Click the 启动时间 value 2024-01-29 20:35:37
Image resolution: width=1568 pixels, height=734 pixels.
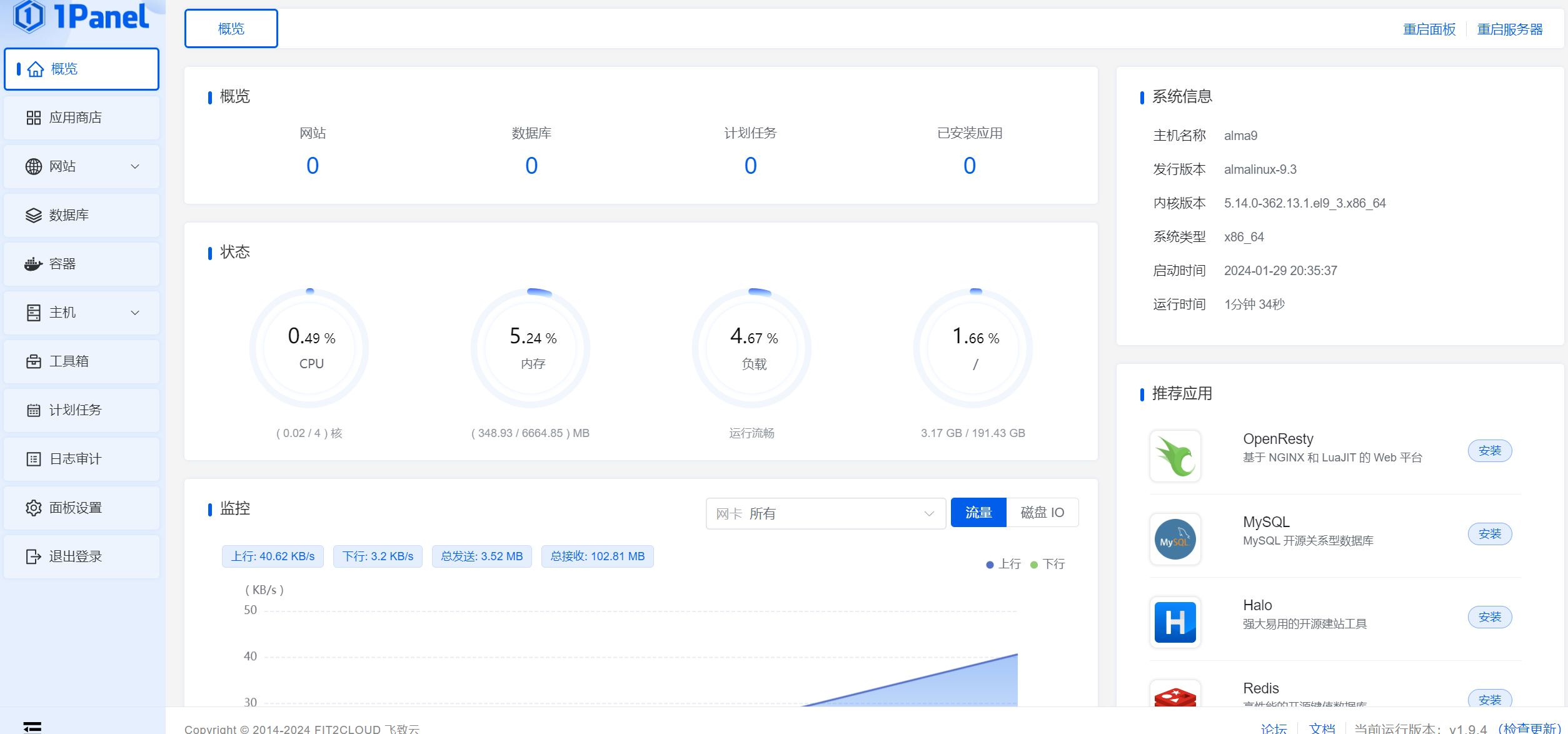point(1281,271)
